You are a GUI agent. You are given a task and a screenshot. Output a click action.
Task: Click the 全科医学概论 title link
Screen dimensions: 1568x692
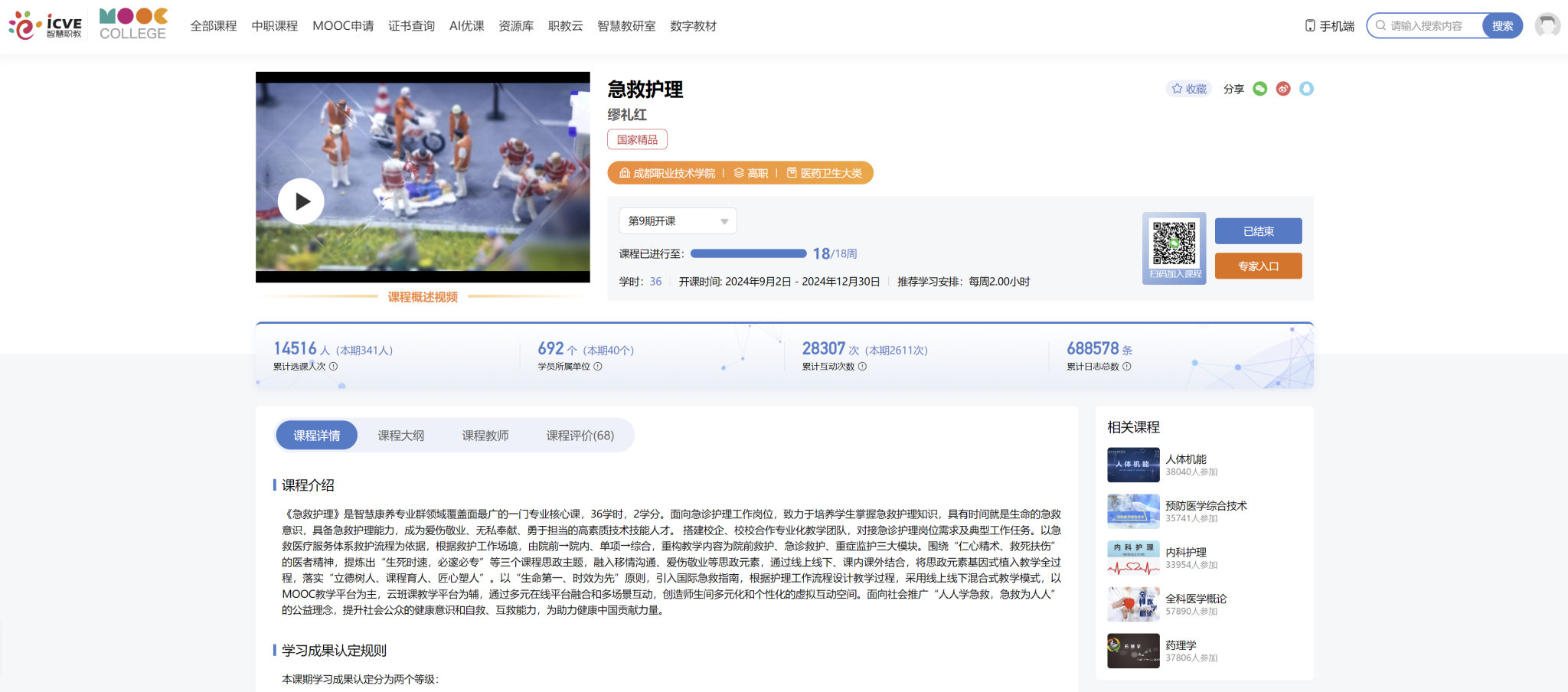[x=1196, y=599]
